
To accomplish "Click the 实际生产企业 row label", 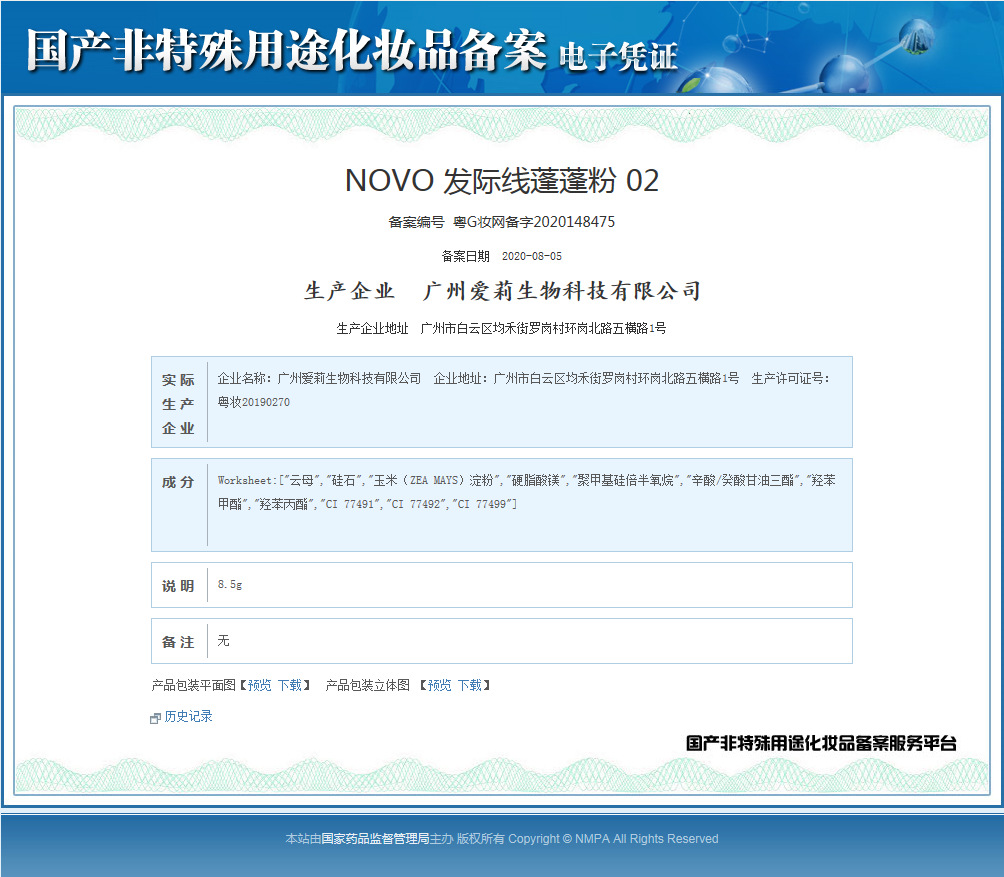I will (179, 404).
